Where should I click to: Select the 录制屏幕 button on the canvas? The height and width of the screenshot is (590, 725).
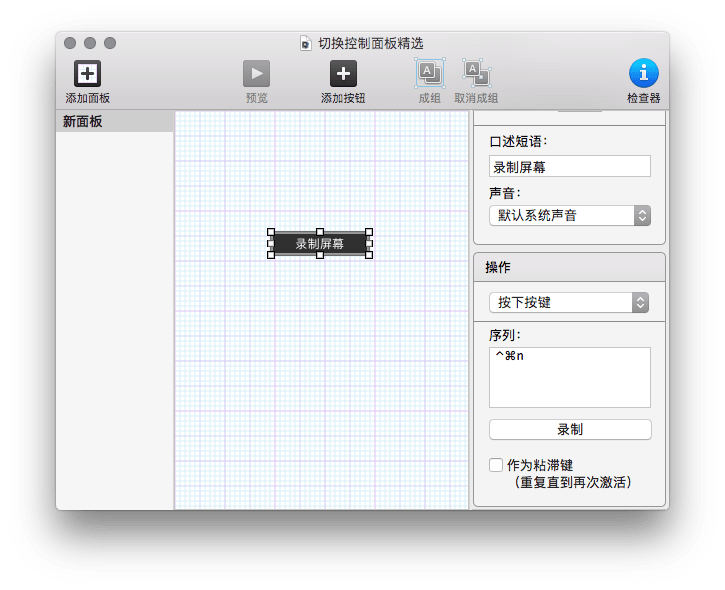click(320, 244)
